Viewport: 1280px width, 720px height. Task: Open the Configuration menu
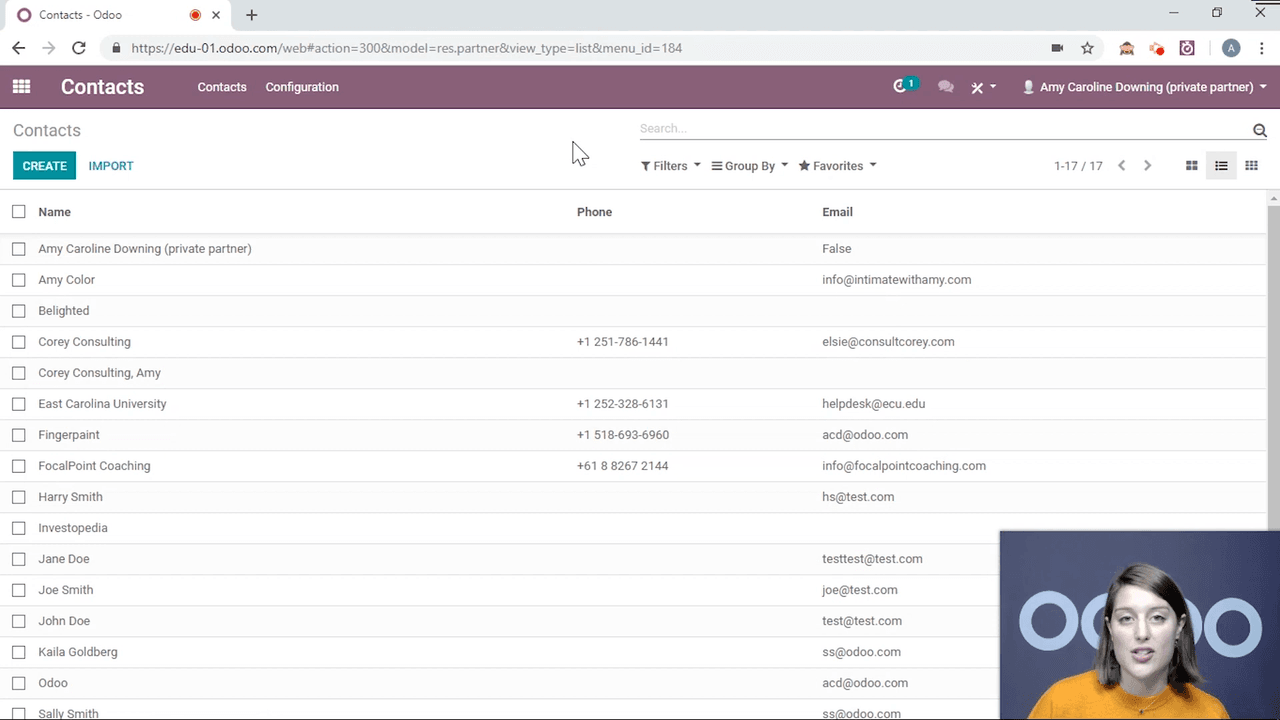point(302,87)
